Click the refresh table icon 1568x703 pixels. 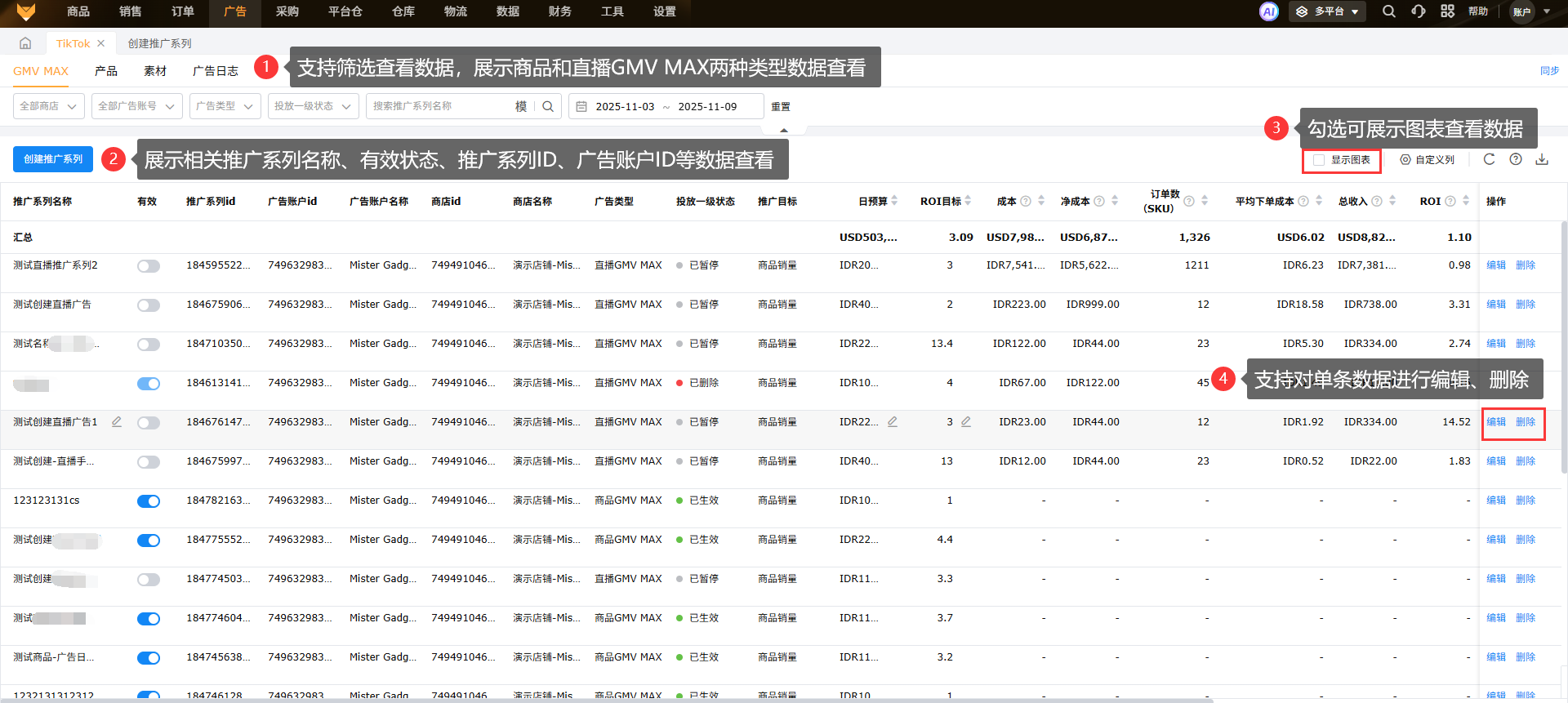coord(1489,159)
